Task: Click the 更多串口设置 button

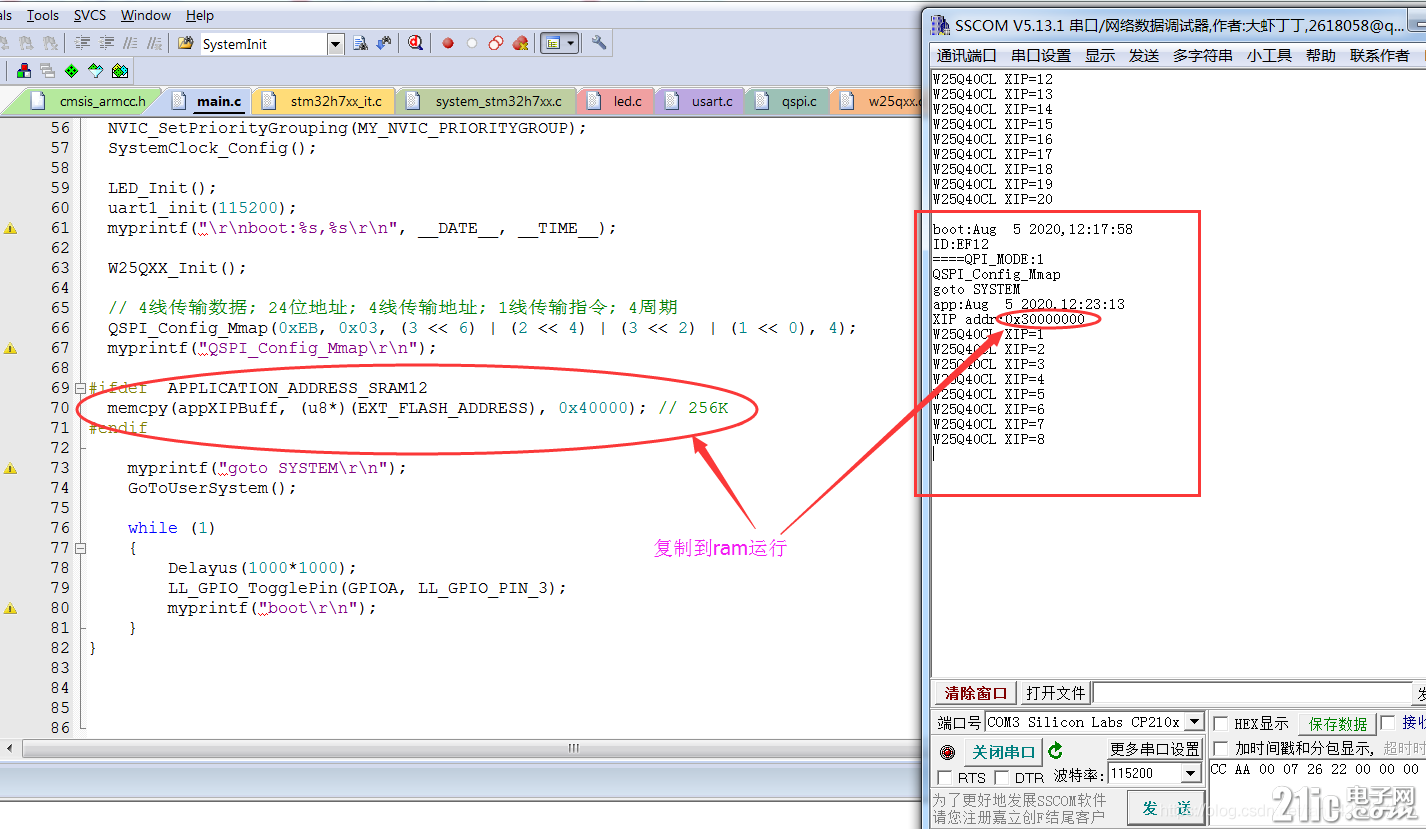Action: coord(1154,749)
